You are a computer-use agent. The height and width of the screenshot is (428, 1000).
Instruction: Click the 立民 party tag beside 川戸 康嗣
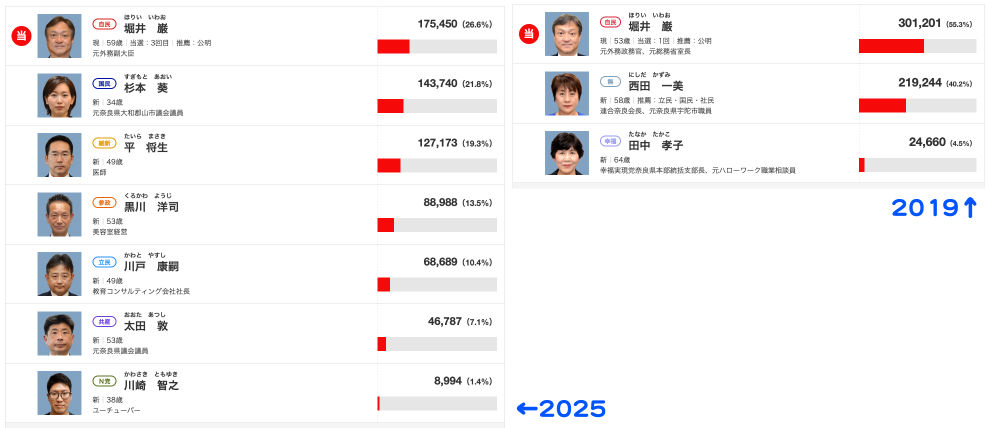pyautogui.click(x=104, y=262)
